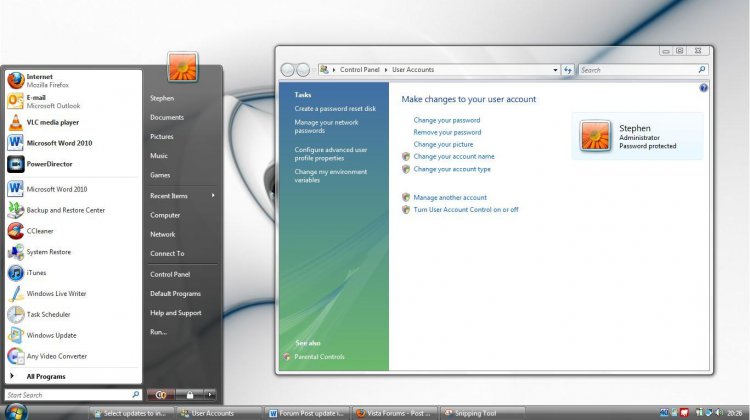Viewport: 750px width, 420px height.
Task: Open System Restore icon
Action: coord(16,252)
